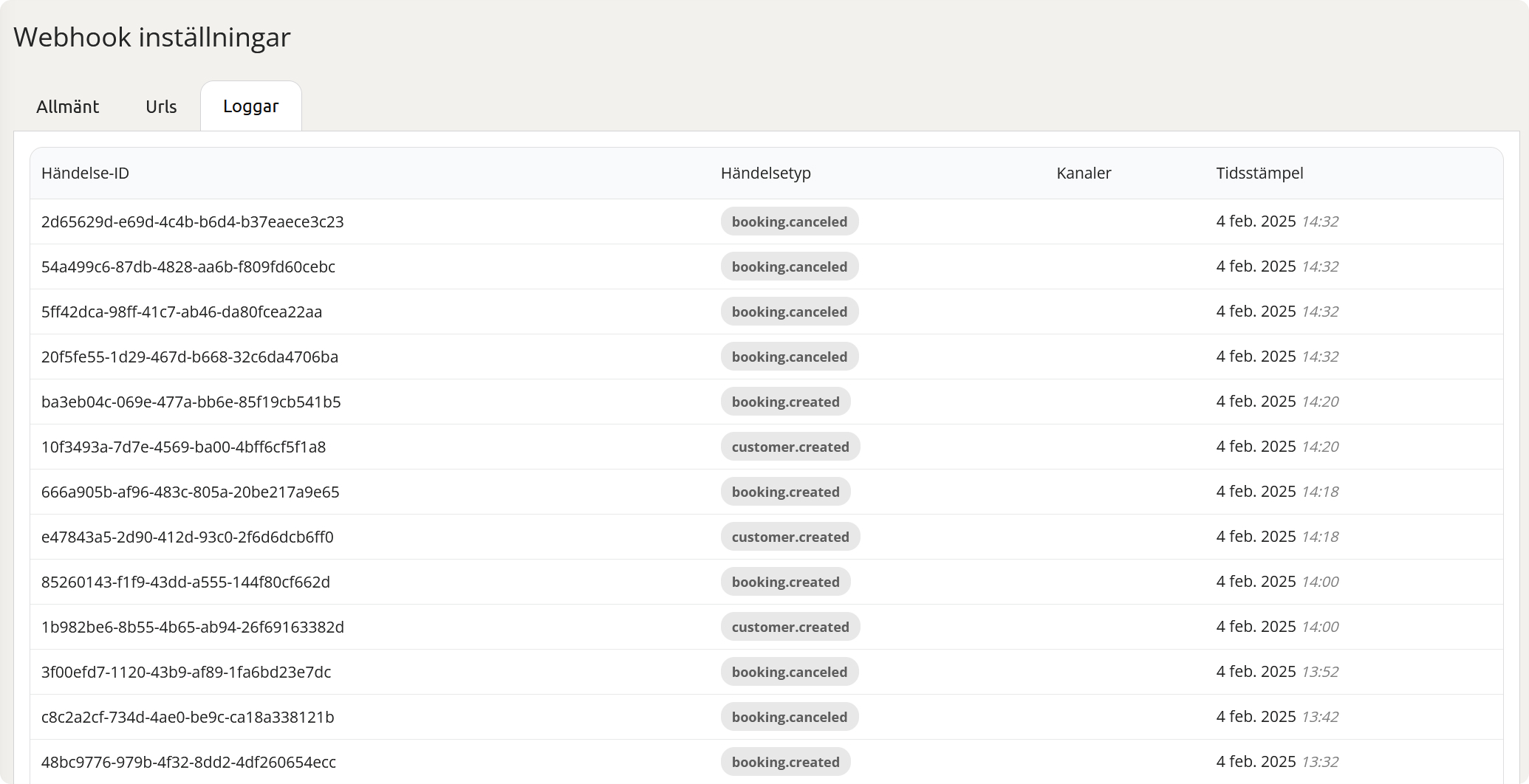The width and height of the screenshot is (1529, 784).
Task: Click booking.created badge in ba3eb04c row
Action: point(786,402)
